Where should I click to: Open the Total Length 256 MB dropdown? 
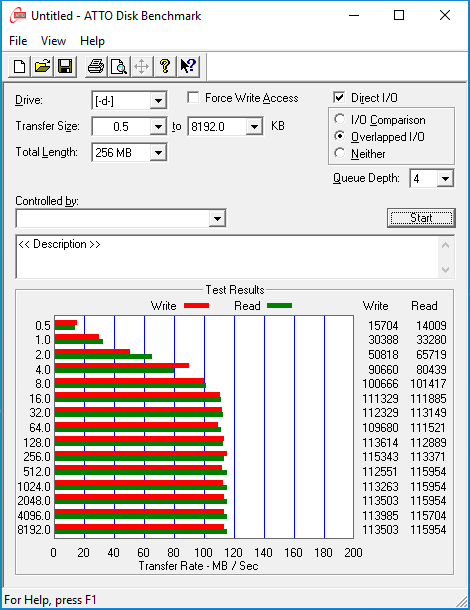tap(158, 152)
